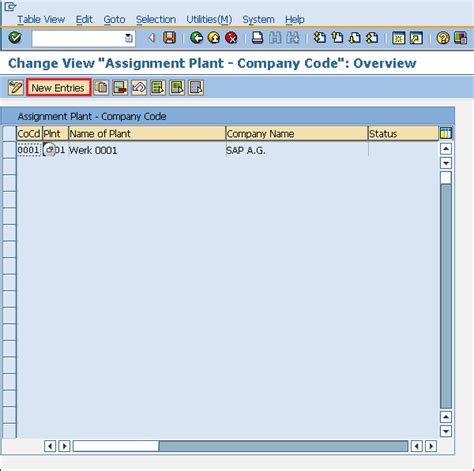Open the table configuration settings icon
Image resolution: width=474 pixels, height=471 pixels.
(446, 133)
